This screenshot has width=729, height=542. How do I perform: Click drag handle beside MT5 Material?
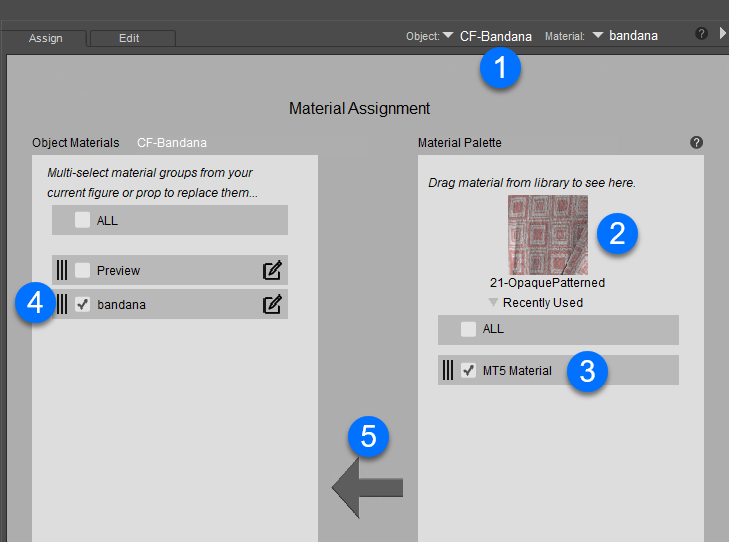tap(448, 370)
